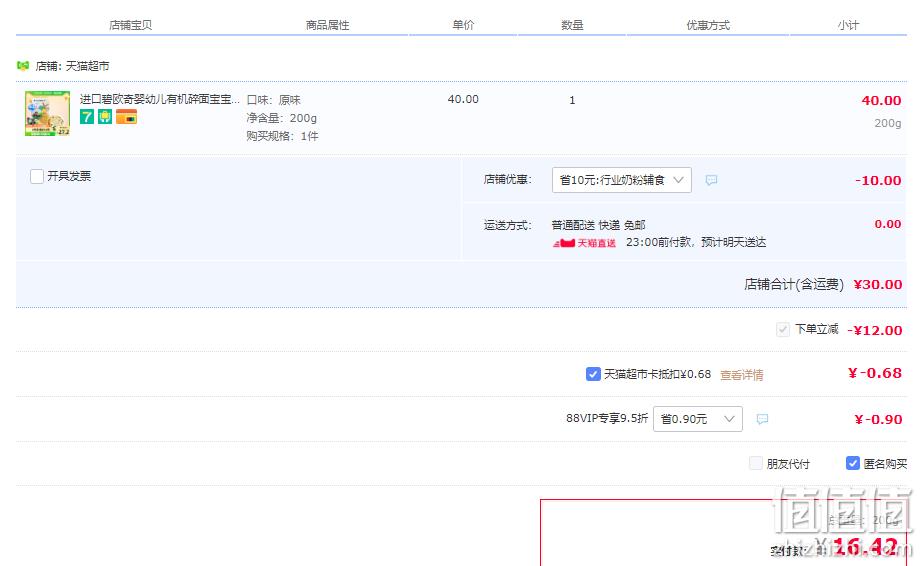Enable the 开具发票 invoice checkbox
The height and width of the screenshot is (566, 922).
tap(37, 176)
